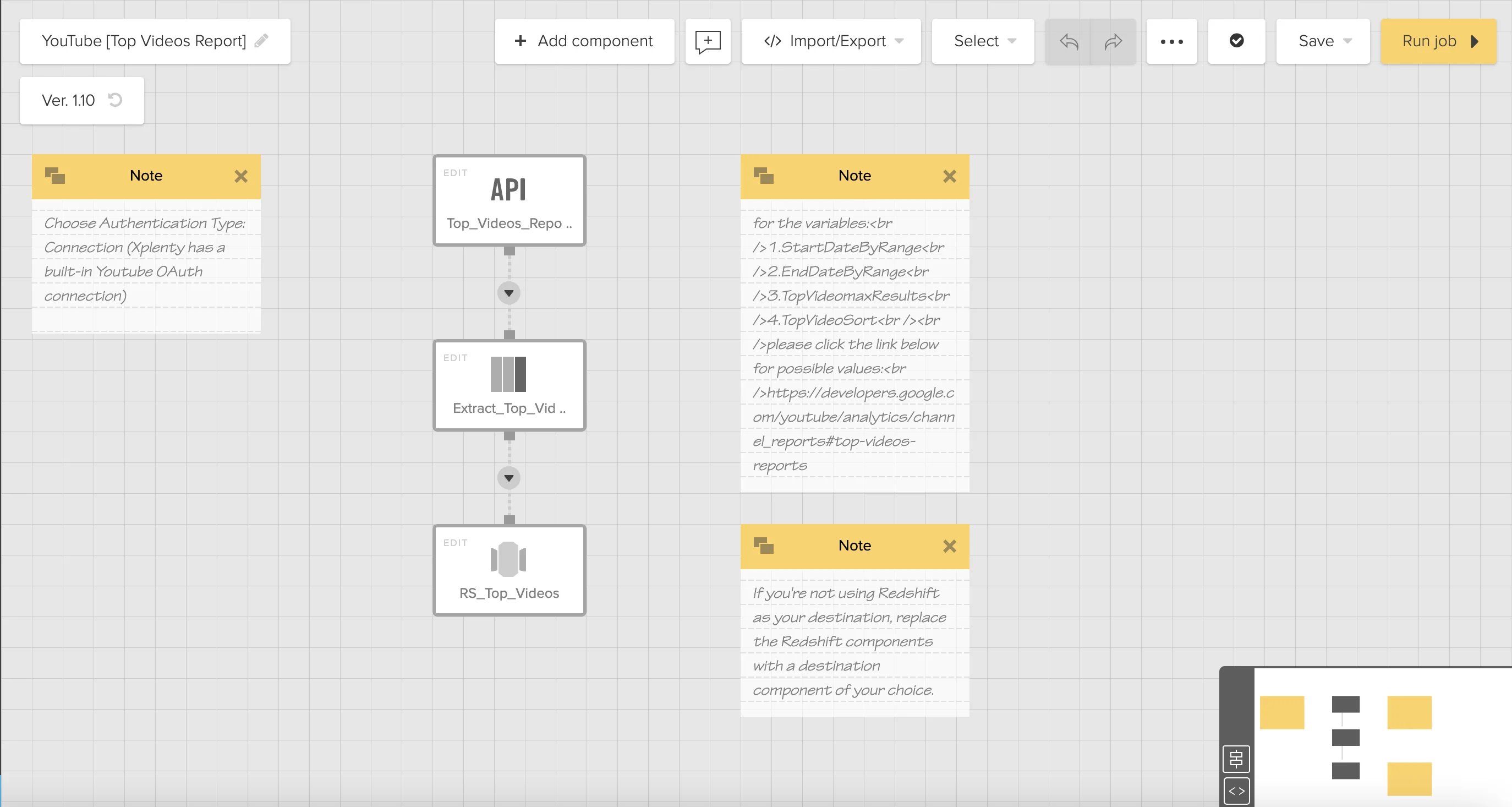Click arrow between Extract and RS_Top_Videos

click(509, 478)
